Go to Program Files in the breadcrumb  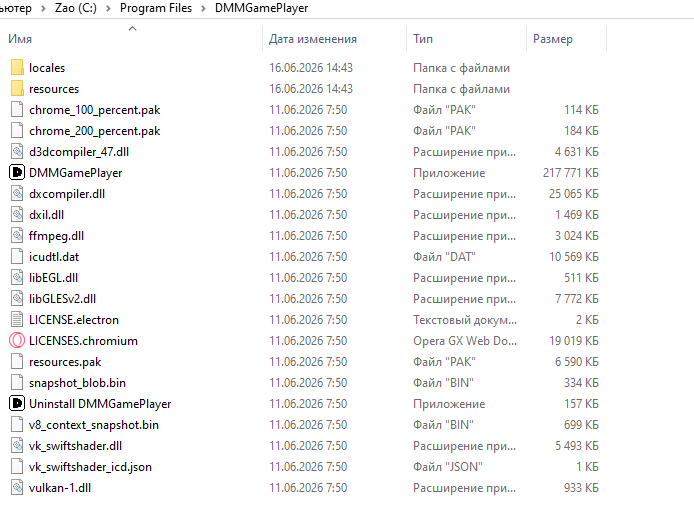click(x=156, y=8)
